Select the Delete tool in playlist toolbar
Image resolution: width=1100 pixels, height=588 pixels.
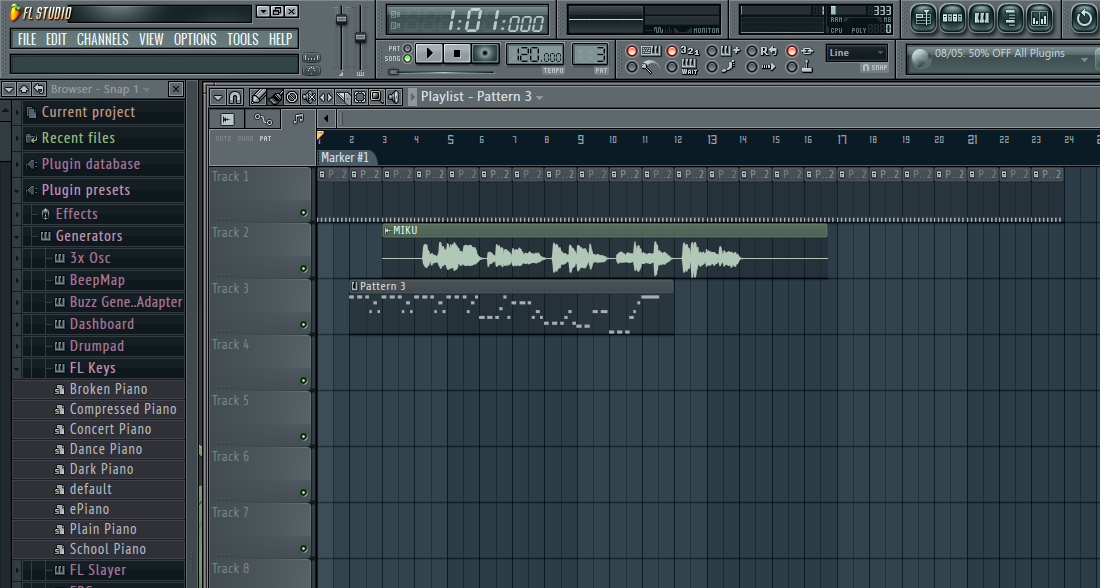coord(292,97)
